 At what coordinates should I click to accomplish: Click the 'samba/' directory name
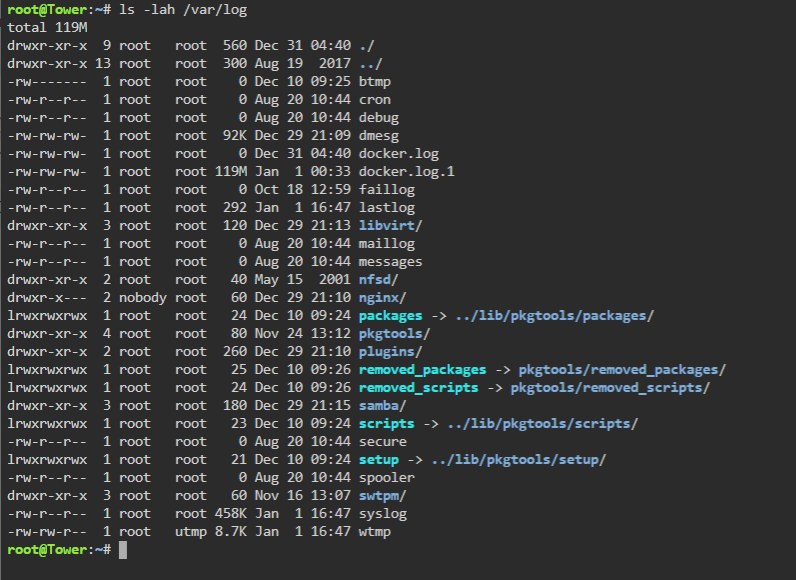382,406
